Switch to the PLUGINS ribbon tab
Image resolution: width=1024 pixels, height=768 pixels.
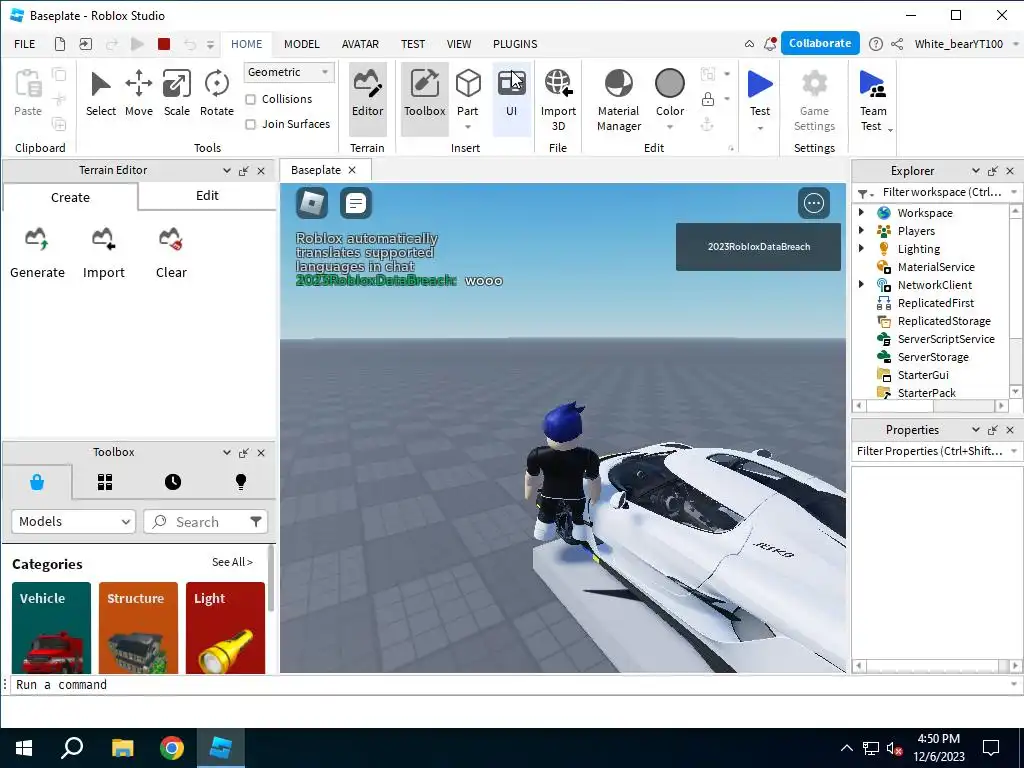pos(515,44)
